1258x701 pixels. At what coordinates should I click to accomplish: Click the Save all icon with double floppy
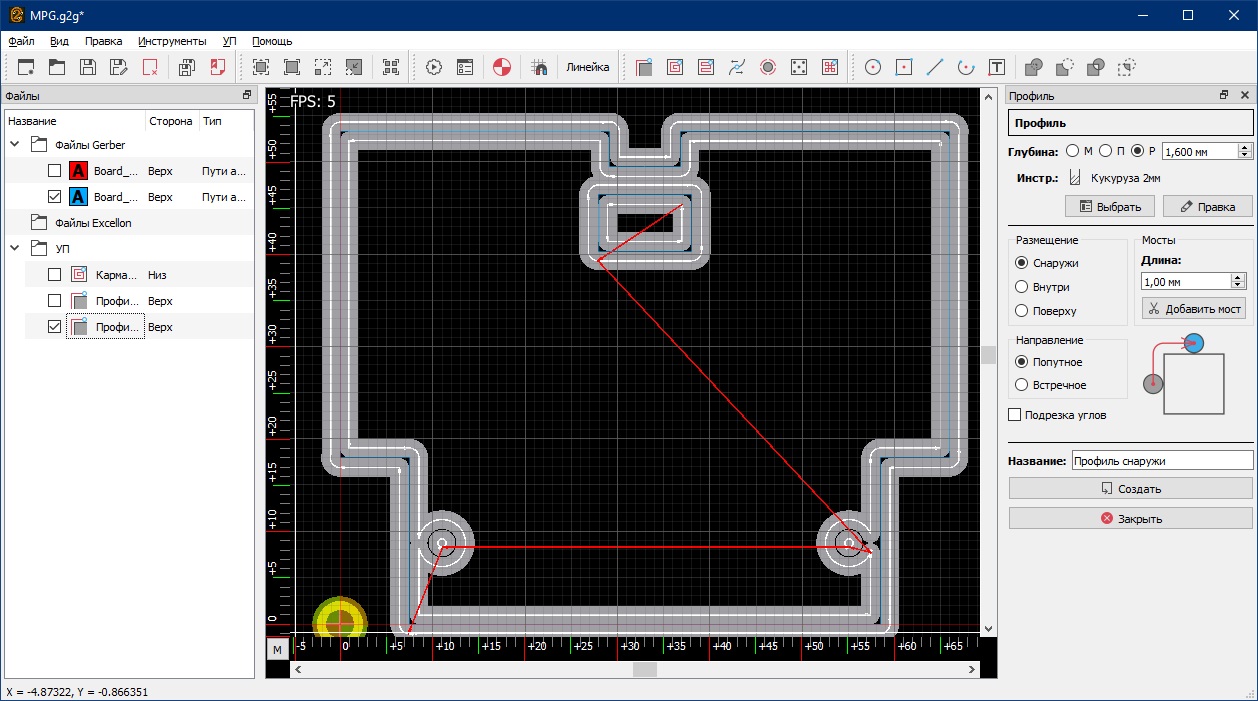pos(187,67)
